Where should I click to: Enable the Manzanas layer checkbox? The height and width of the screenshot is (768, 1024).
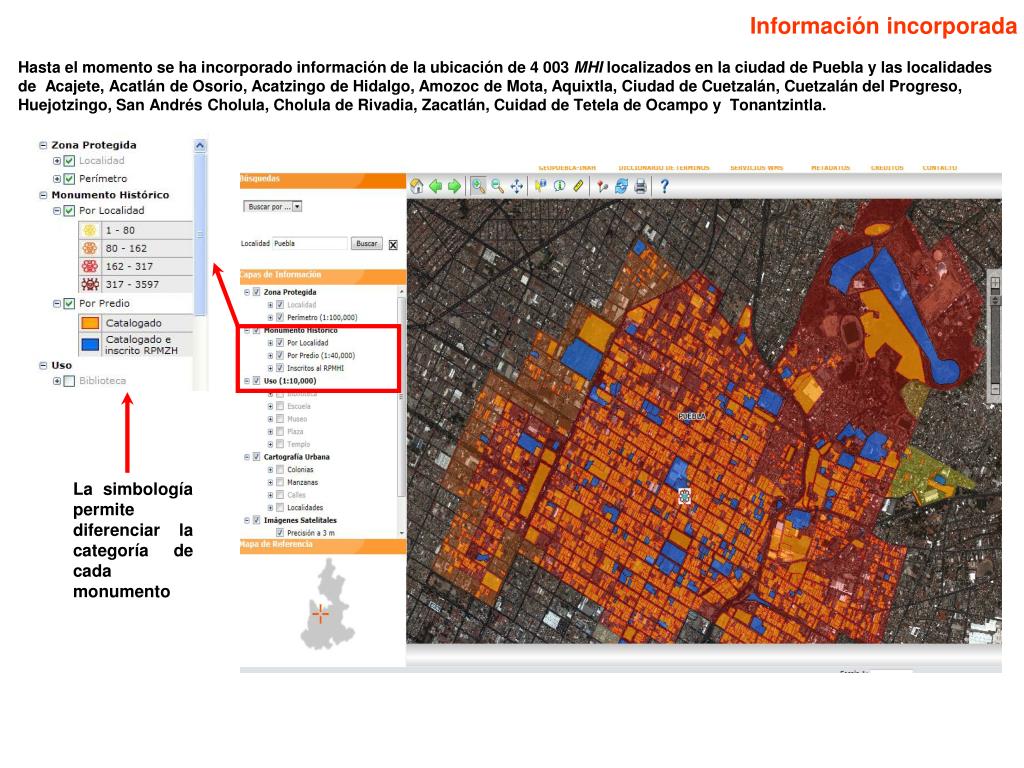point(280,482)
